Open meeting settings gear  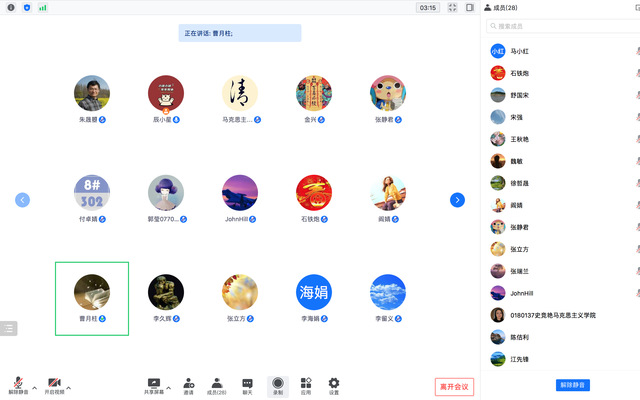coord(334,385)
